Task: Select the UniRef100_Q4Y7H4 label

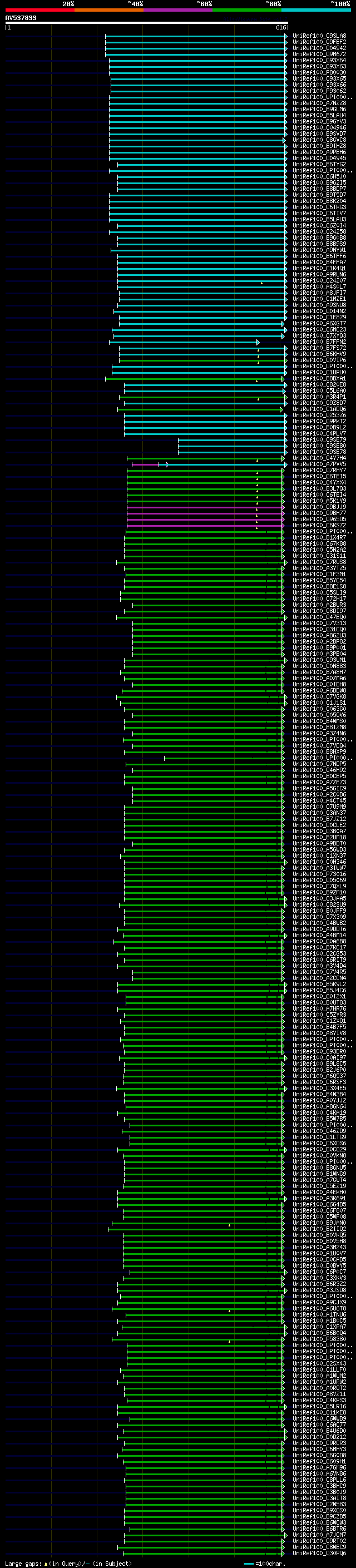Action: pyautogui.click(x=319, y=458)
